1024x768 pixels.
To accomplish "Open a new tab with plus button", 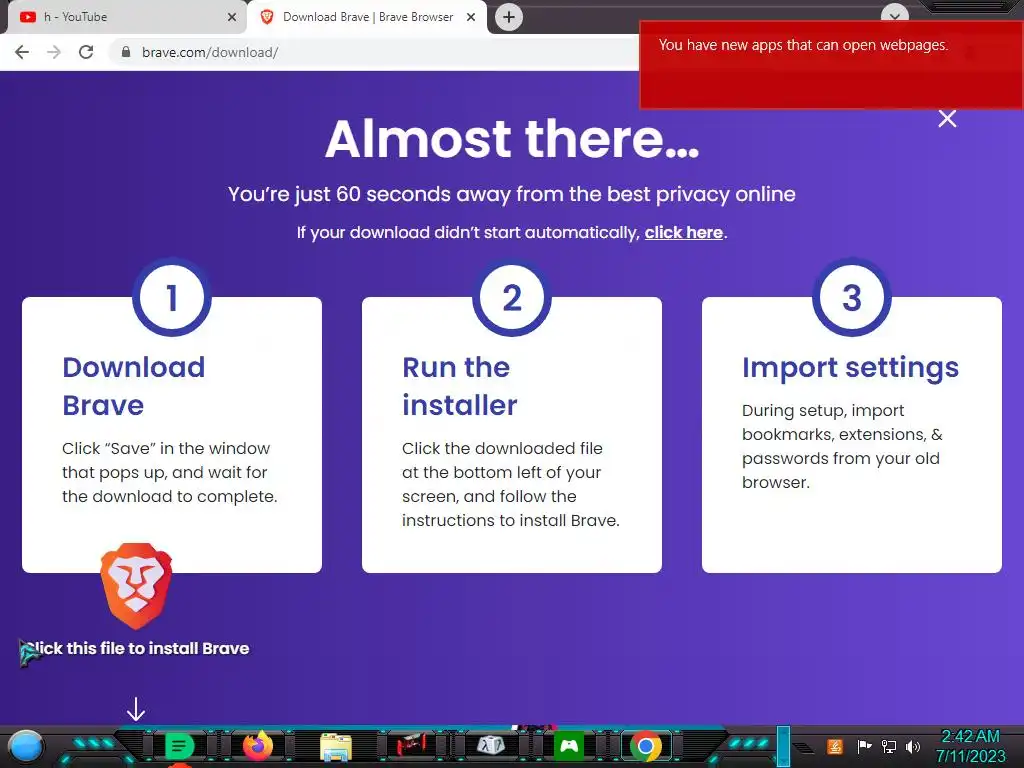I will pos(509,17).
